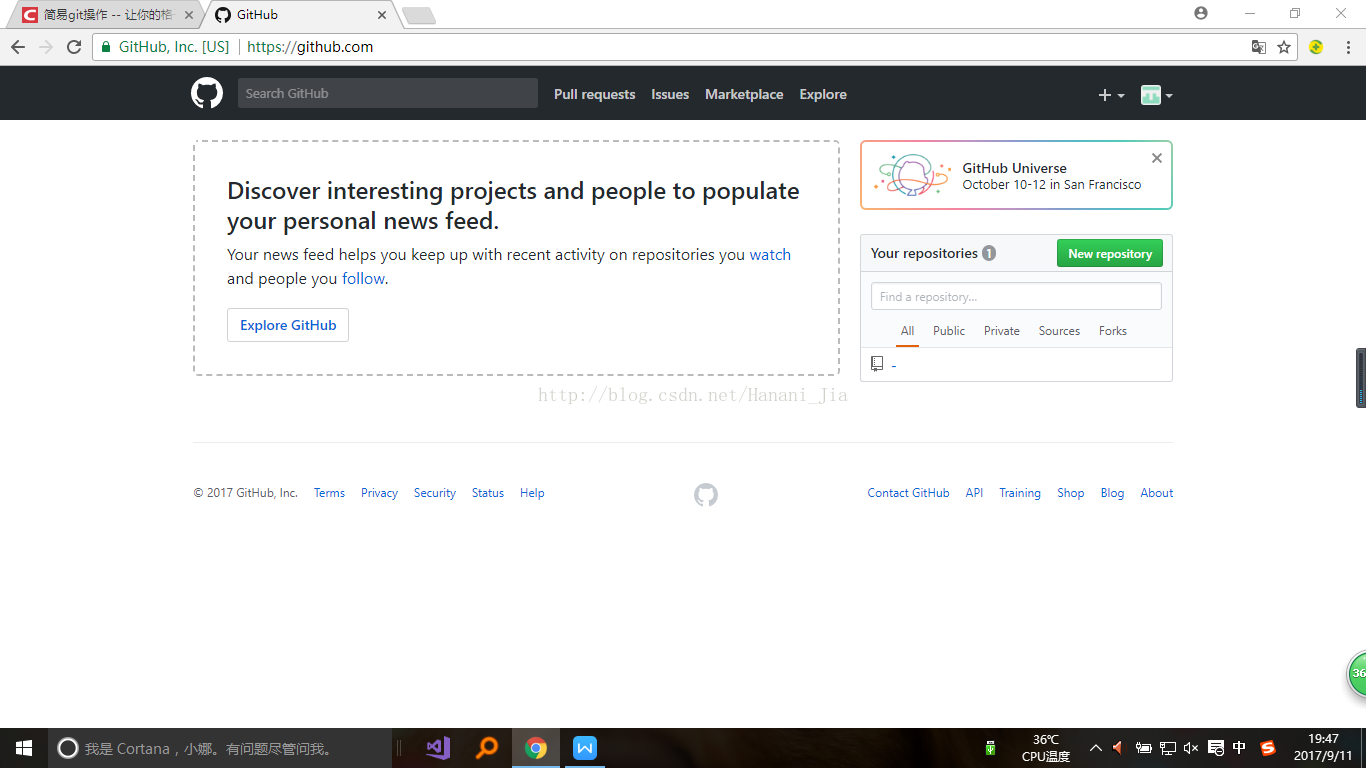Click the footer GitHub mark logo
This screenshot has height=768, width=1366.
click(x=706, y=494)
